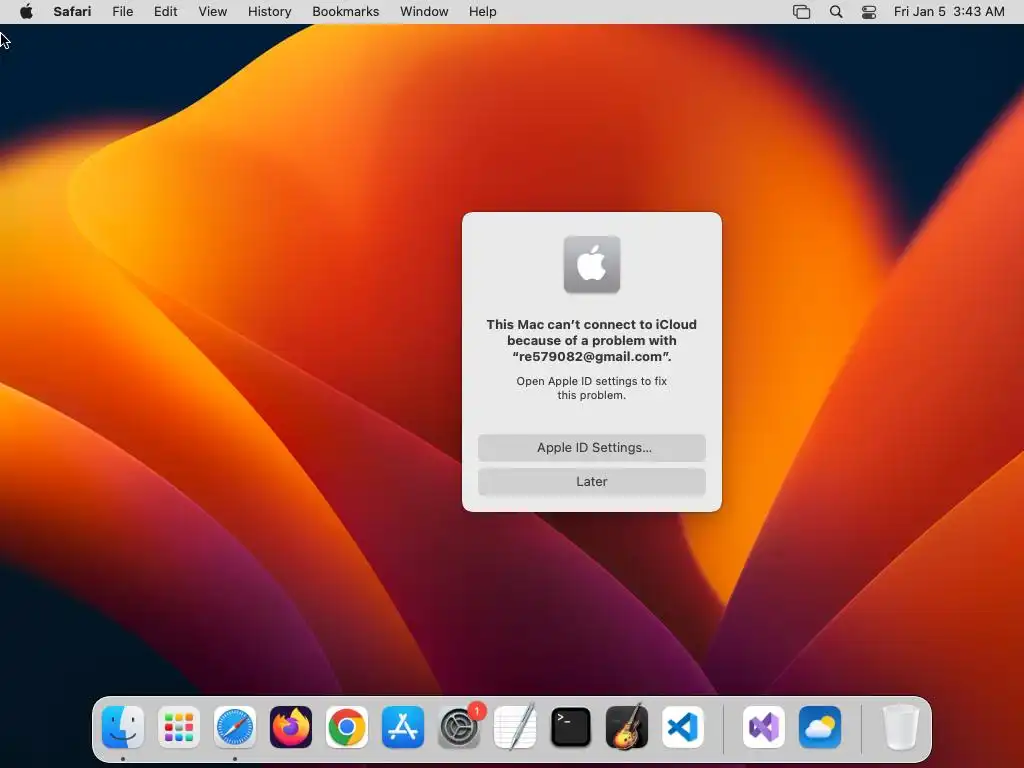Click "Open Apple ID settings to fix" text
The width and height of the screenshot is (1024, 768).
[x=592, y=381]
